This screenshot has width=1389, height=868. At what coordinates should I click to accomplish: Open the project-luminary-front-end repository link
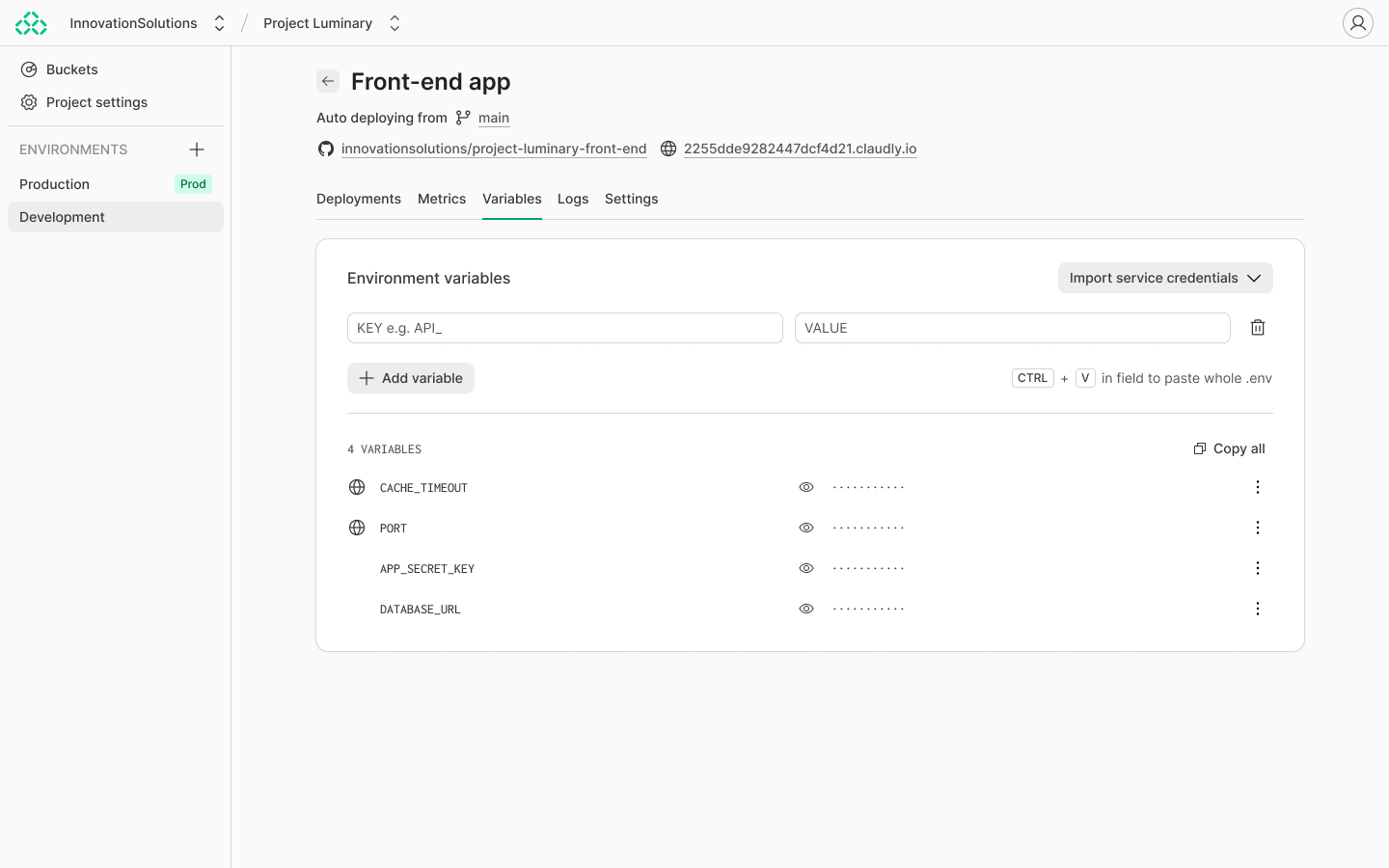tap(494, 149)
